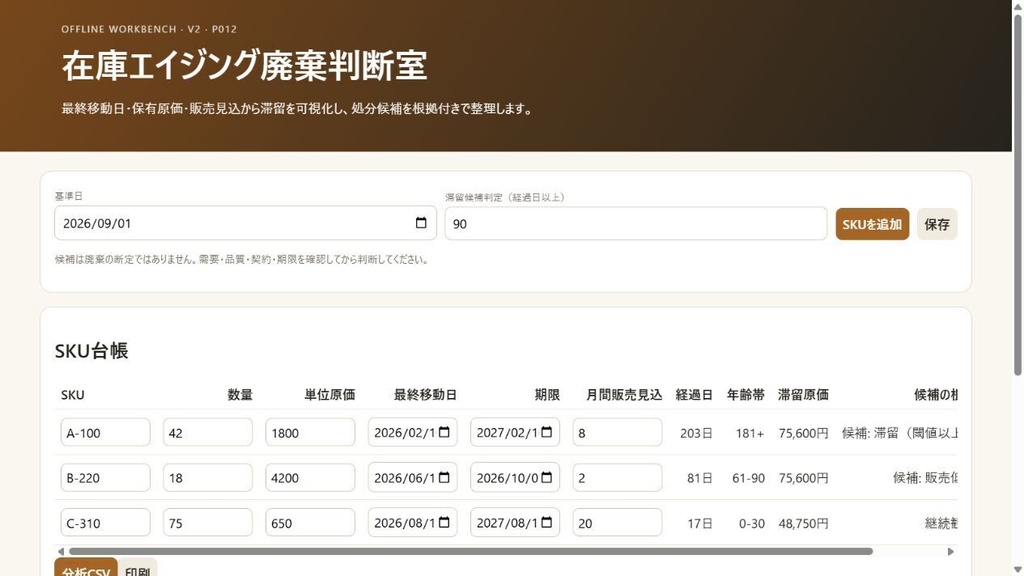Screen dimensions: 1024x576
Task: Click the SKU台帳 section heading
Action: 91,351
